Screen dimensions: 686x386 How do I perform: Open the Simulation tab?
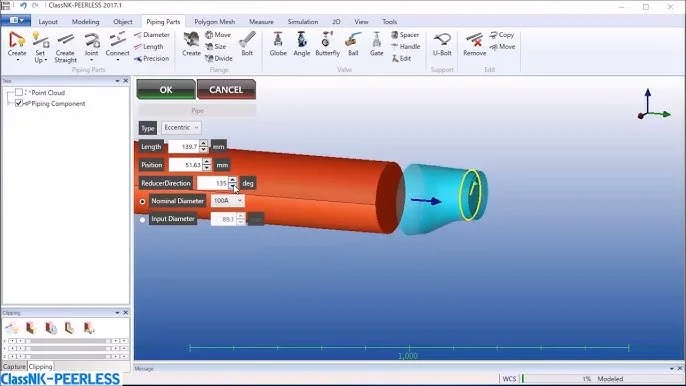point(303,21)
